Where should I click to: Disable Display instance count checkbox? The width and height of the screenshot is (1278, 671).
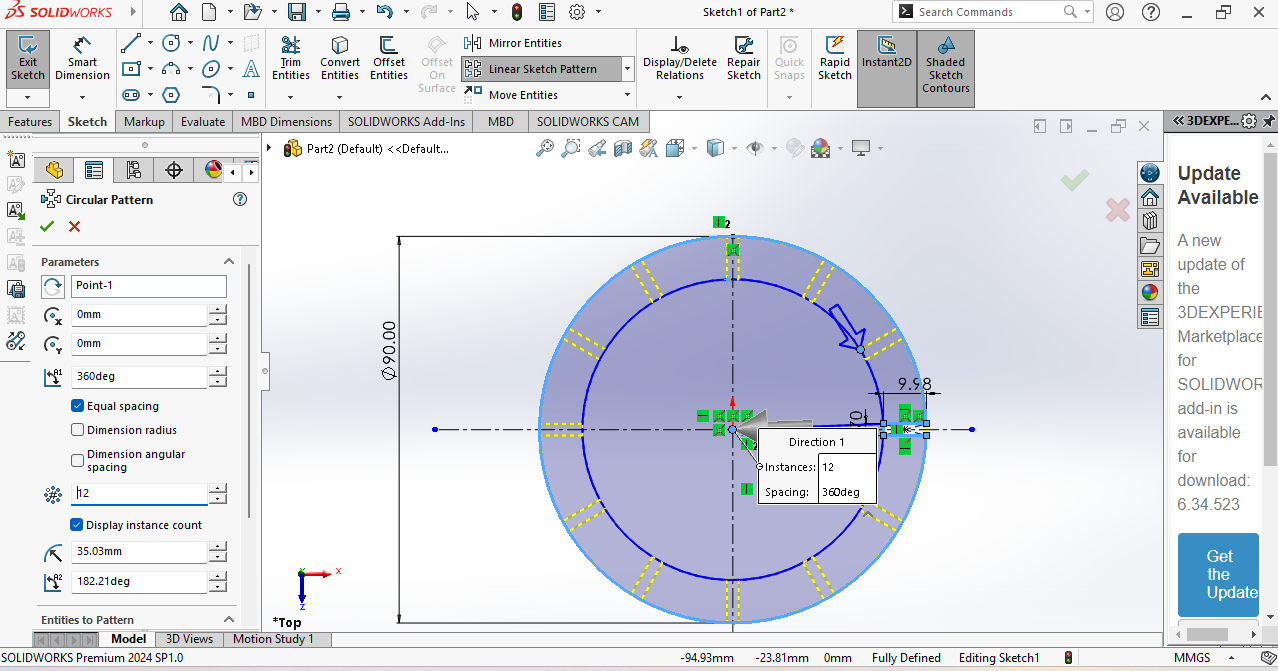point(77,525)
